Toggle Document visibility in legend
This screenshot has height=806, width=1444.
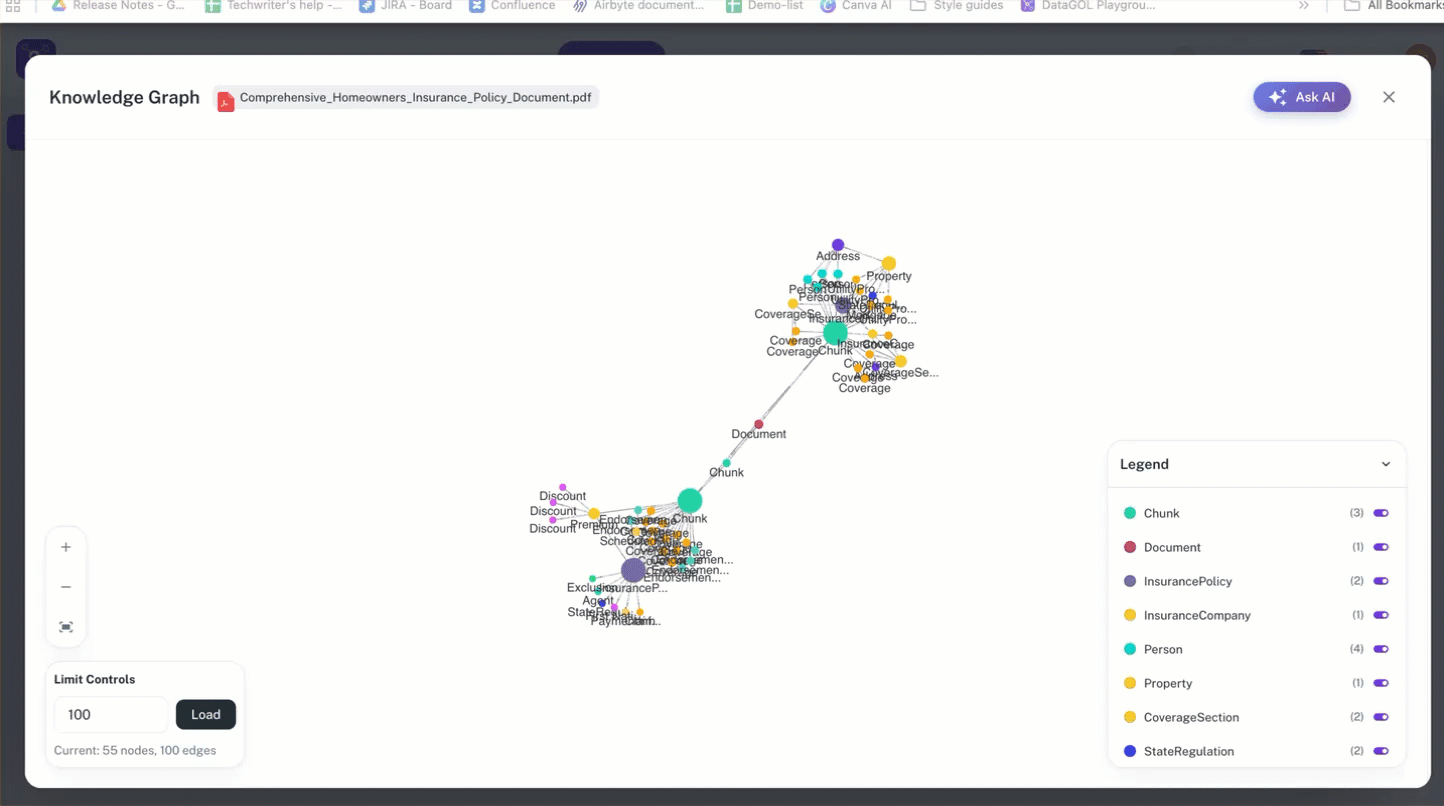tap(1381, 547)
